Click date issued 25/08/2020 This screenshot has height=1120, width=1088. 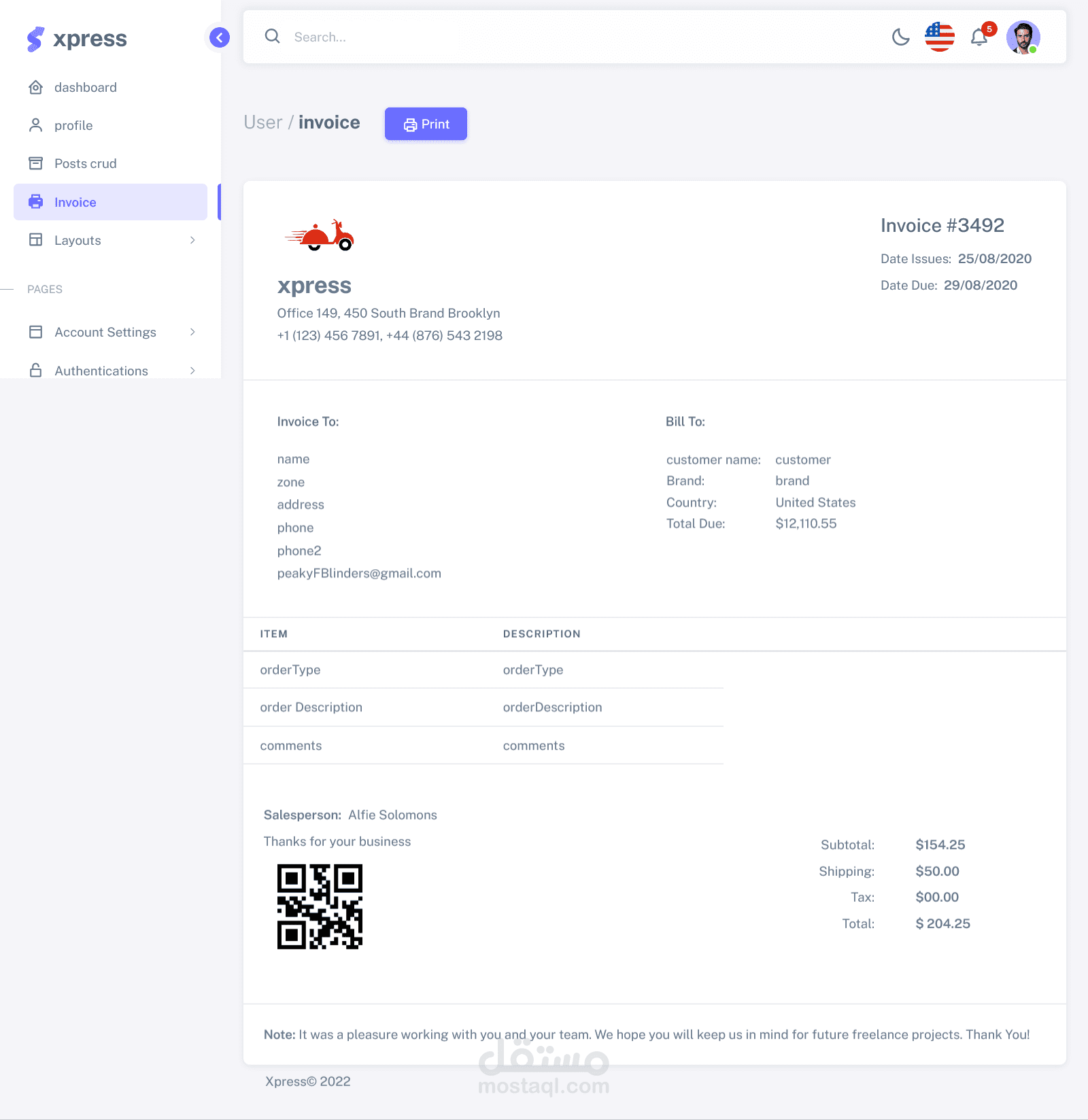[x=994, y=258]
